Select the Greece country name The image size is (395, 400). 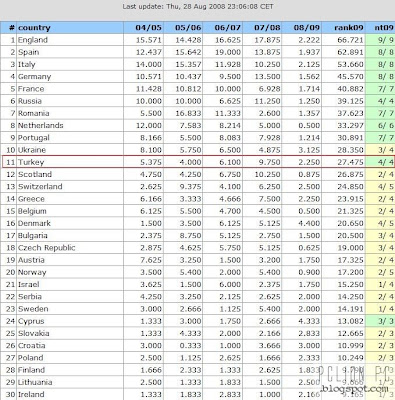click(x=31, y=199)
